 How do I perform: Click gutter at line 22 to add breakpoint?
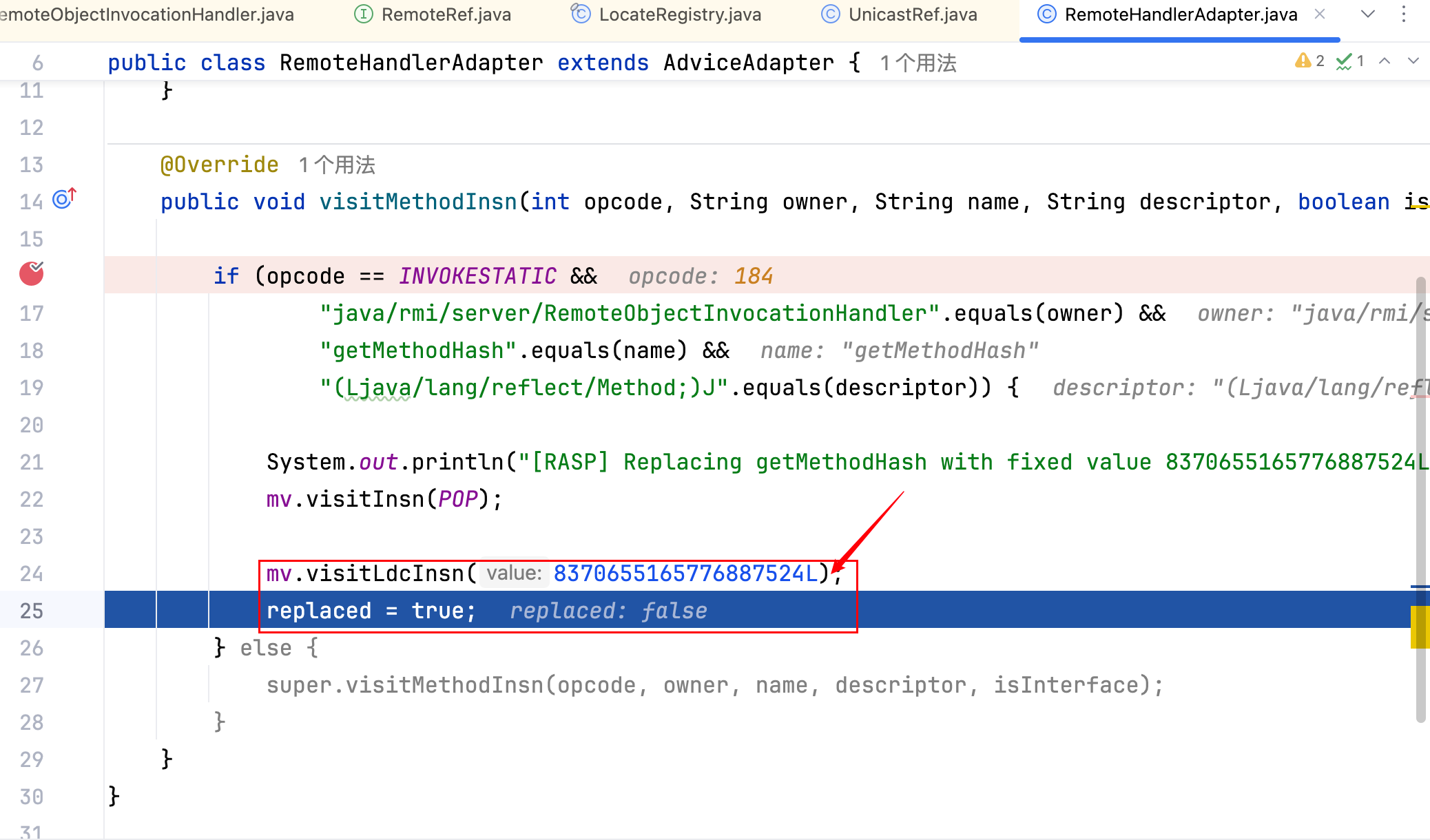31,499
